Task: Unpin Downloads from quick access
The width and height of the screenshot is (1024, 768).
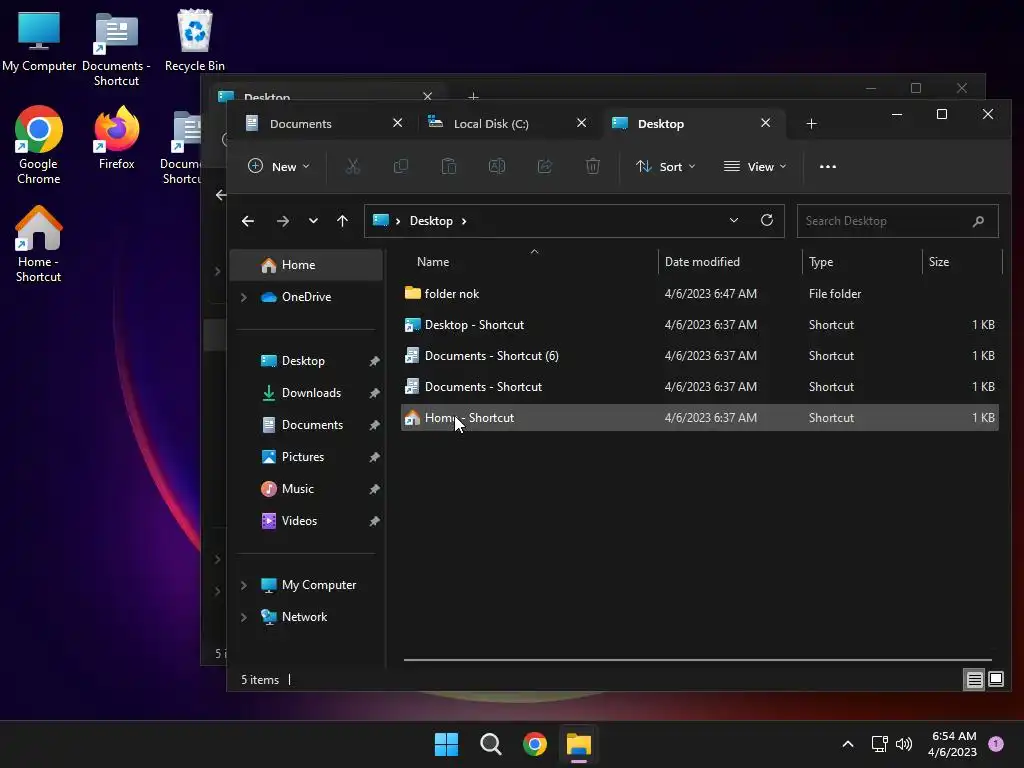Action: 374,393
